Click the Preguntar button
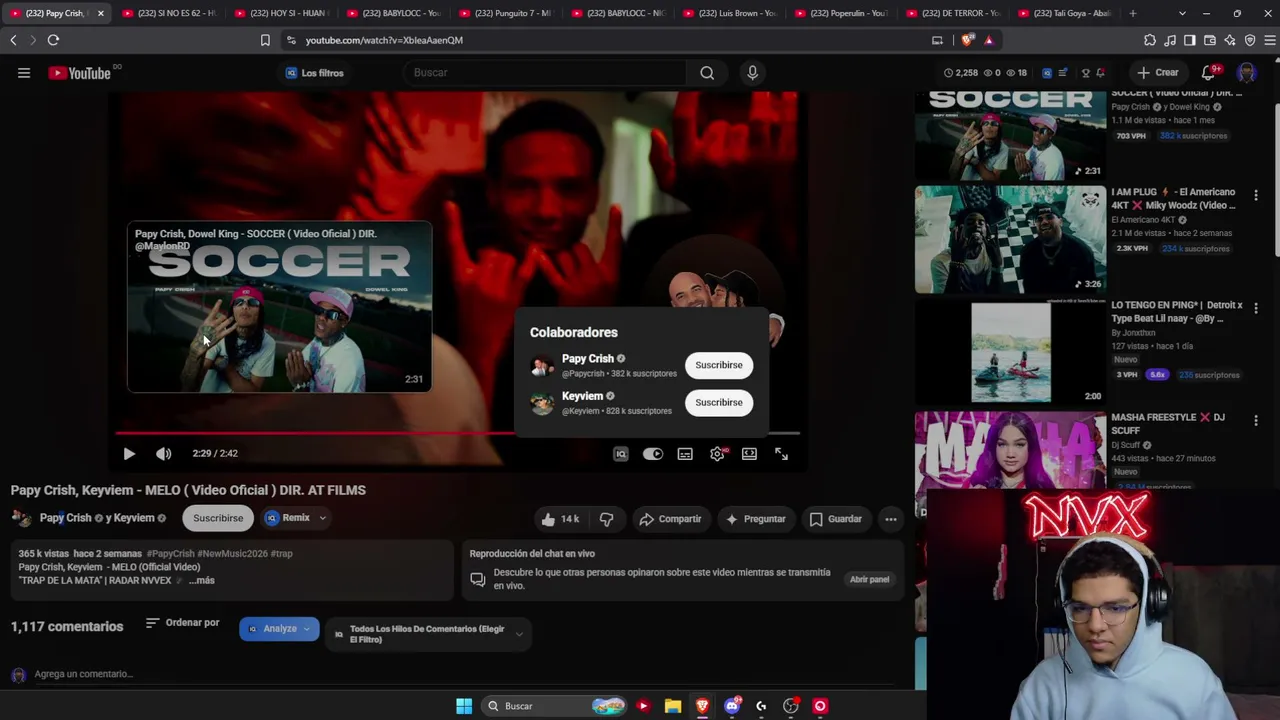1280x720 pixels. pyautogui.click(x=756, y=519)
